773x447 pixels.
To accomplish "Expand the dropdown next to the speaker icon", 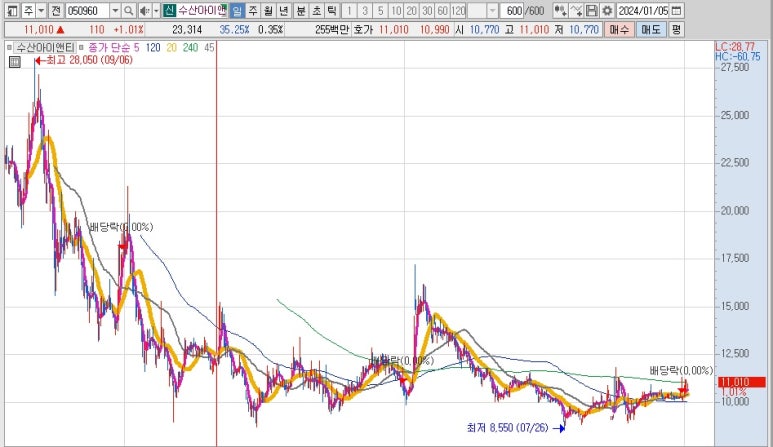I will point(156,10).
